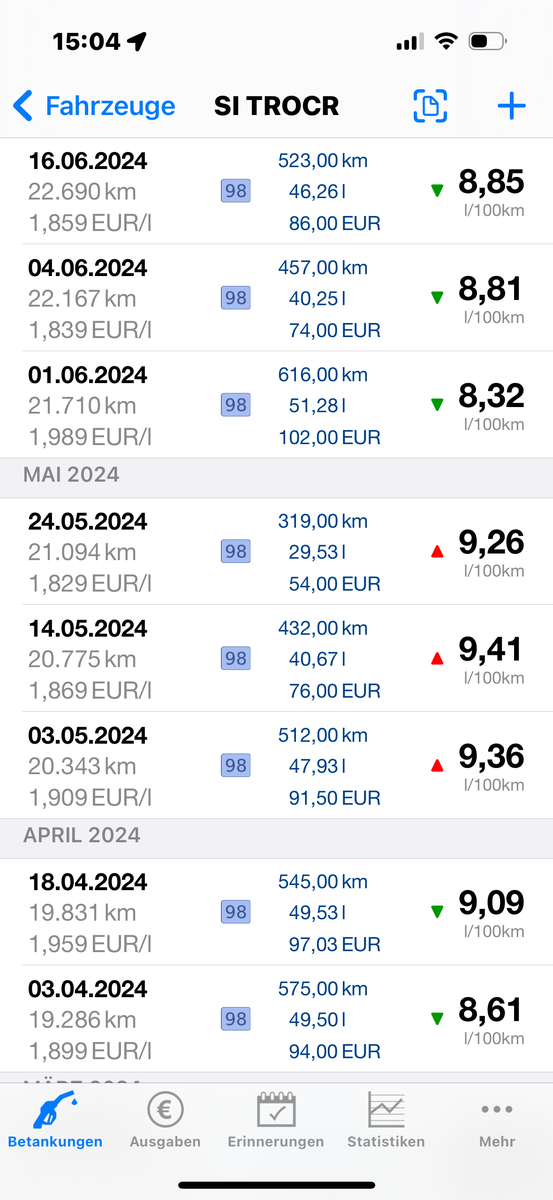The height and width of the screenshot is (1200, 553).
Task: Open the 18.04.2024 refueling entry
Action: tap(276, 912)
